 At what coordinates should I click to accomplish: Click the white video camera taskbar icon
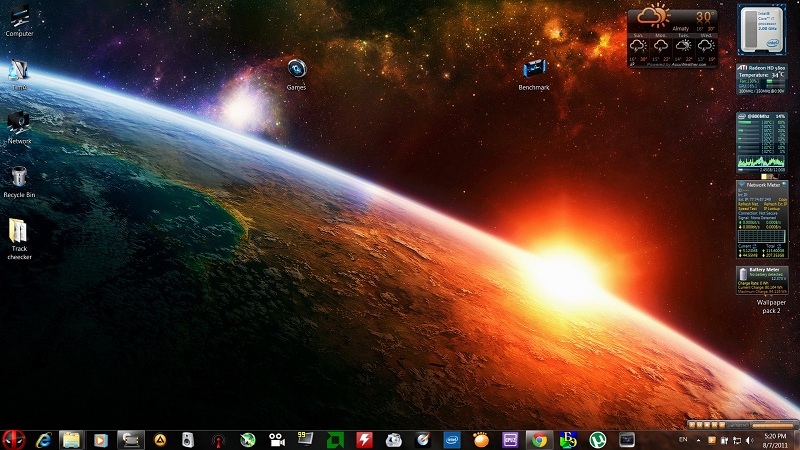277,440
